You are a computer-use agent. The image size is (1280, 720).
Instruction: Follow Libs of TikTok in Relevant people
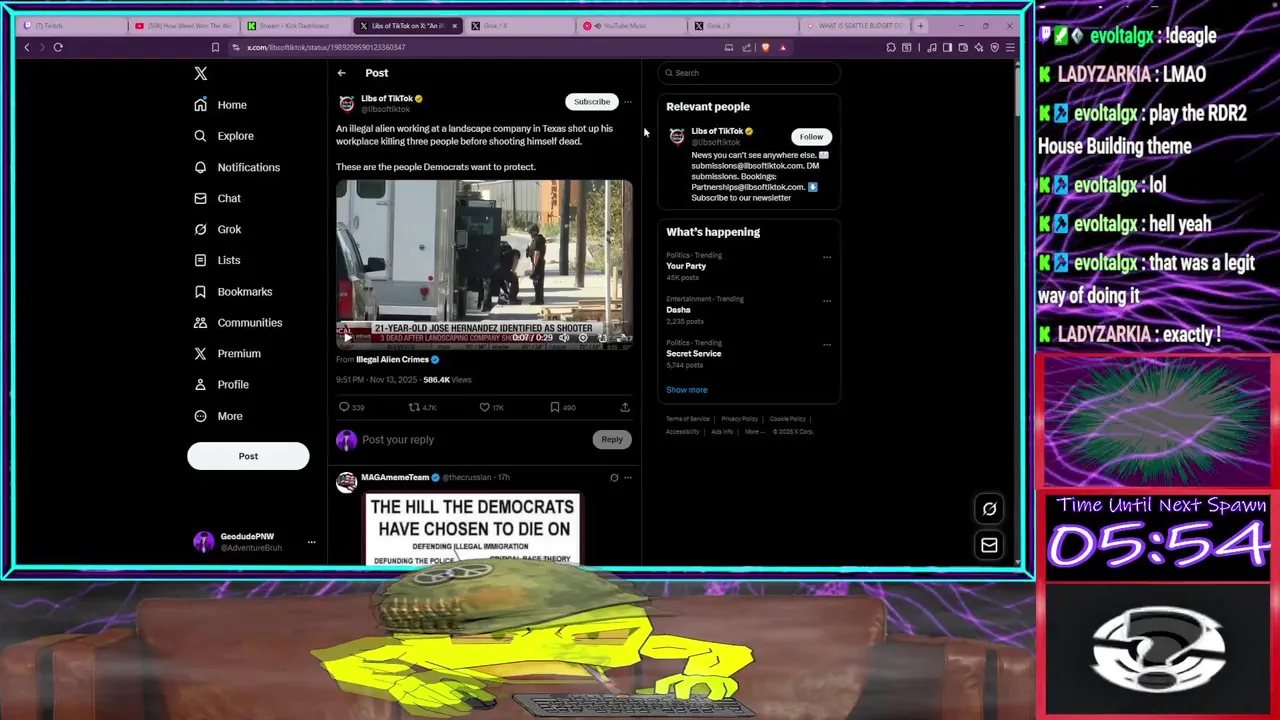(x=811, y=137)
